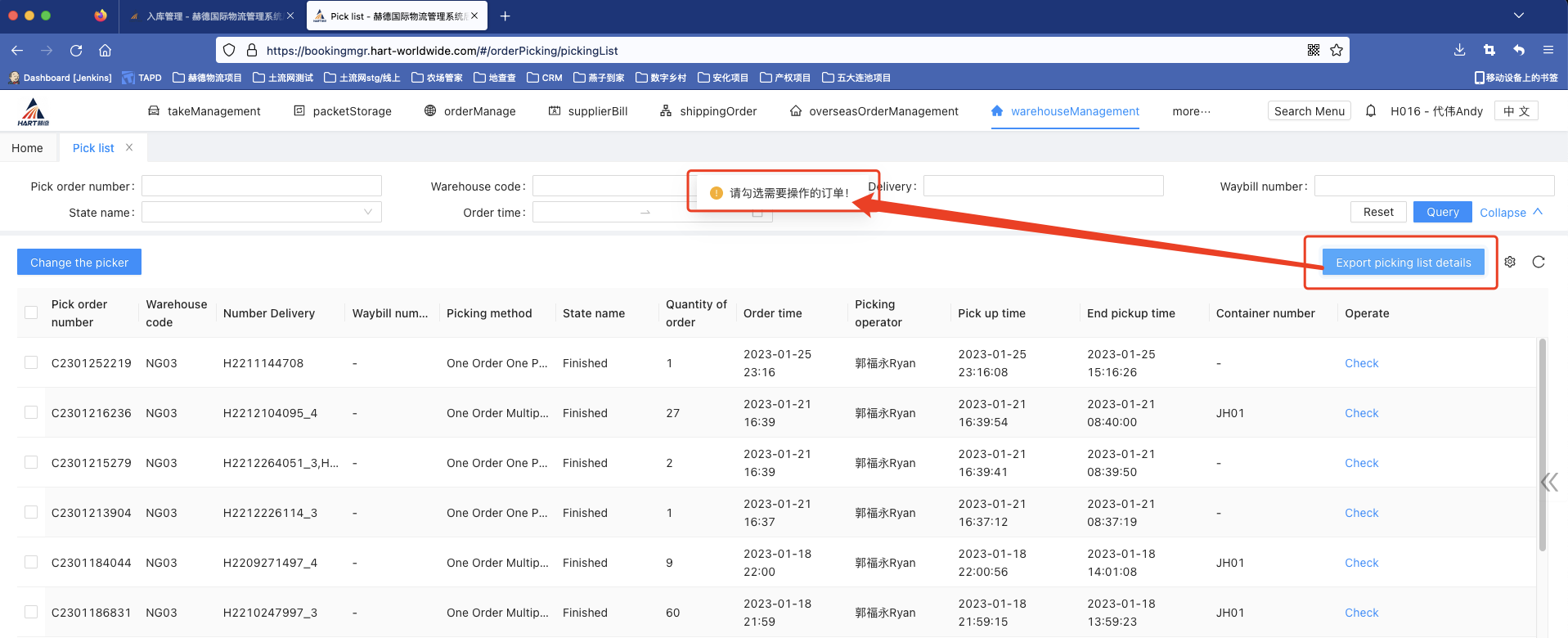The image size is (1568, 638).
Task: Go to browser home page icon
Action: click(105, 50)
